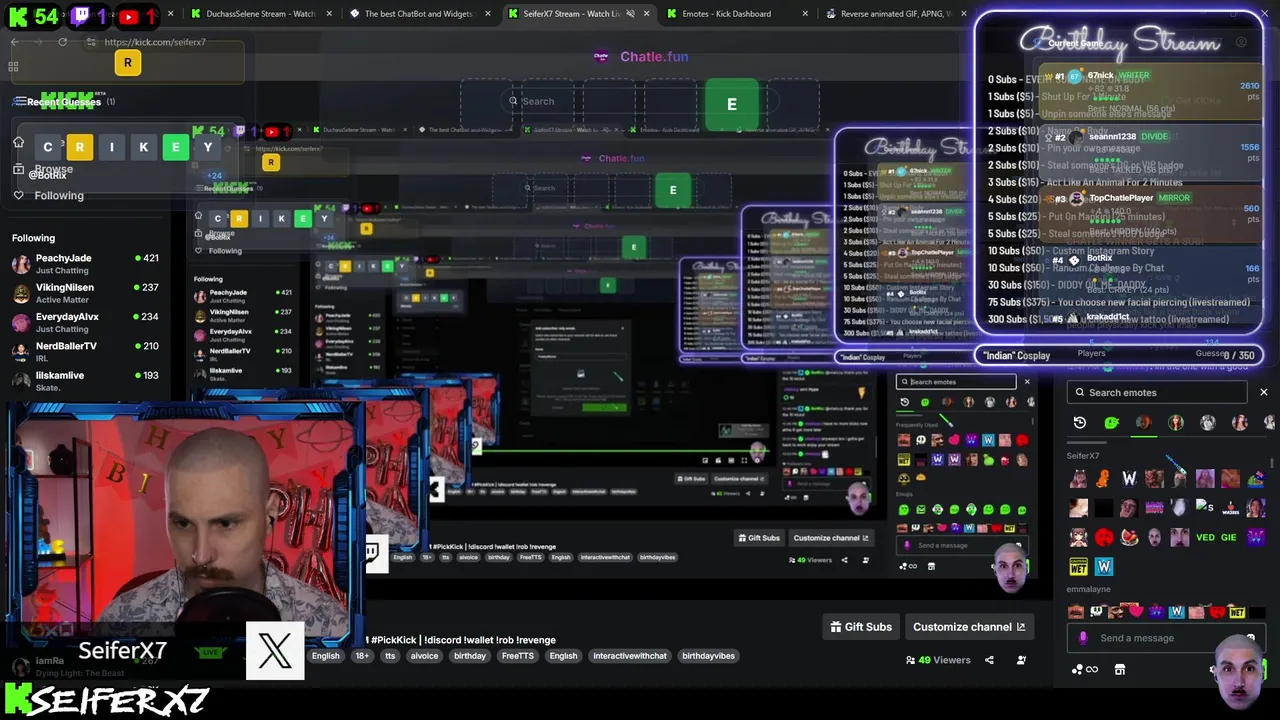The image size is (1280, 720).
Task: Open NerdBallerTV channel in following list
Action: (85, 351)
